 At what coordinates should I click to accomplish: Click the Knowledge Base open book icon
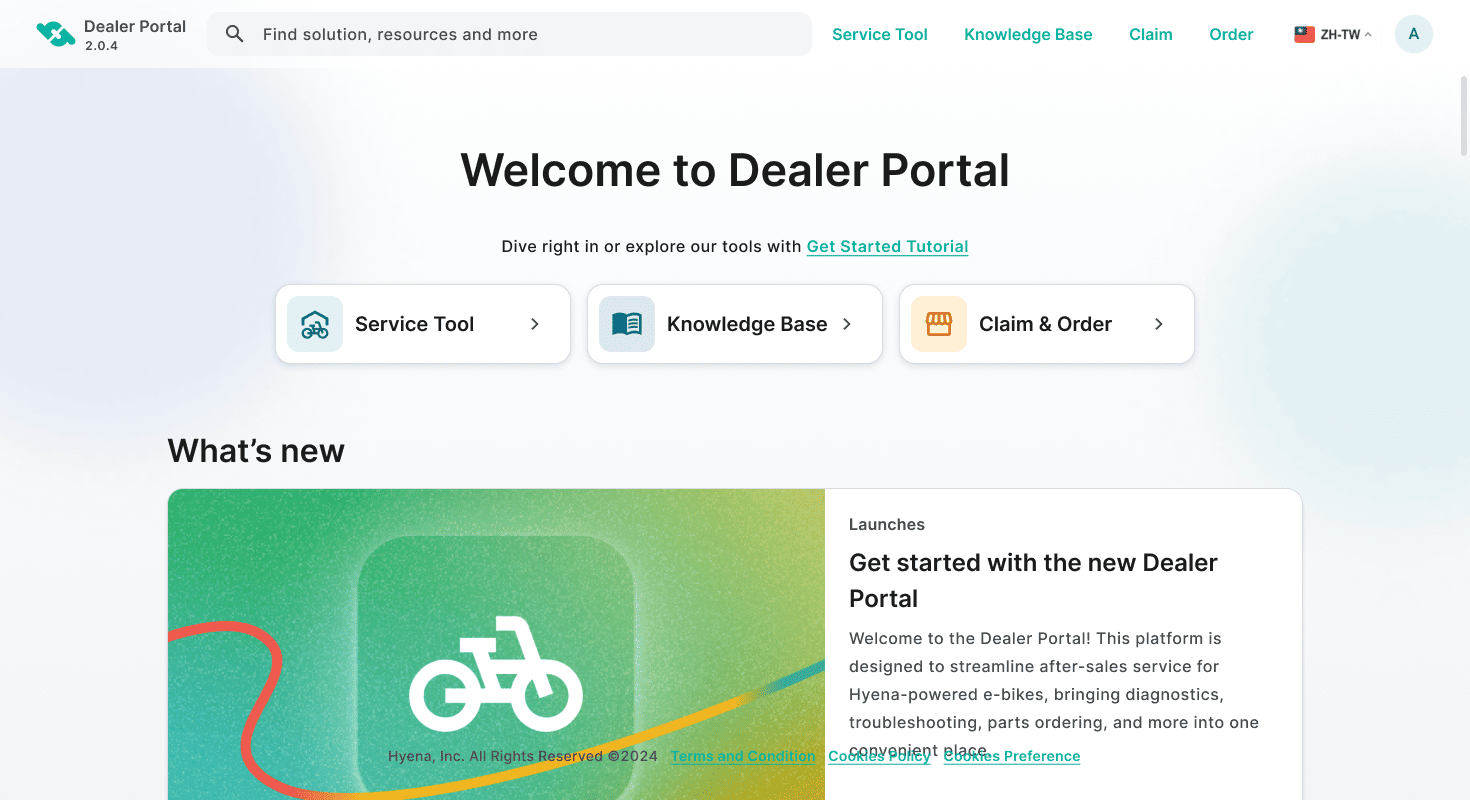(627, 324)
